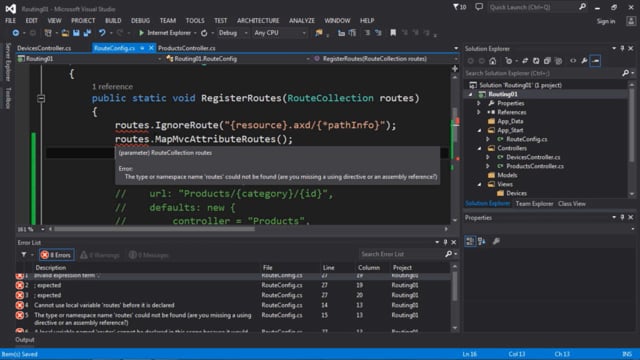Switch to the Class View tab
The width and height of the screenshot is (640, 360).
[571, 204]
